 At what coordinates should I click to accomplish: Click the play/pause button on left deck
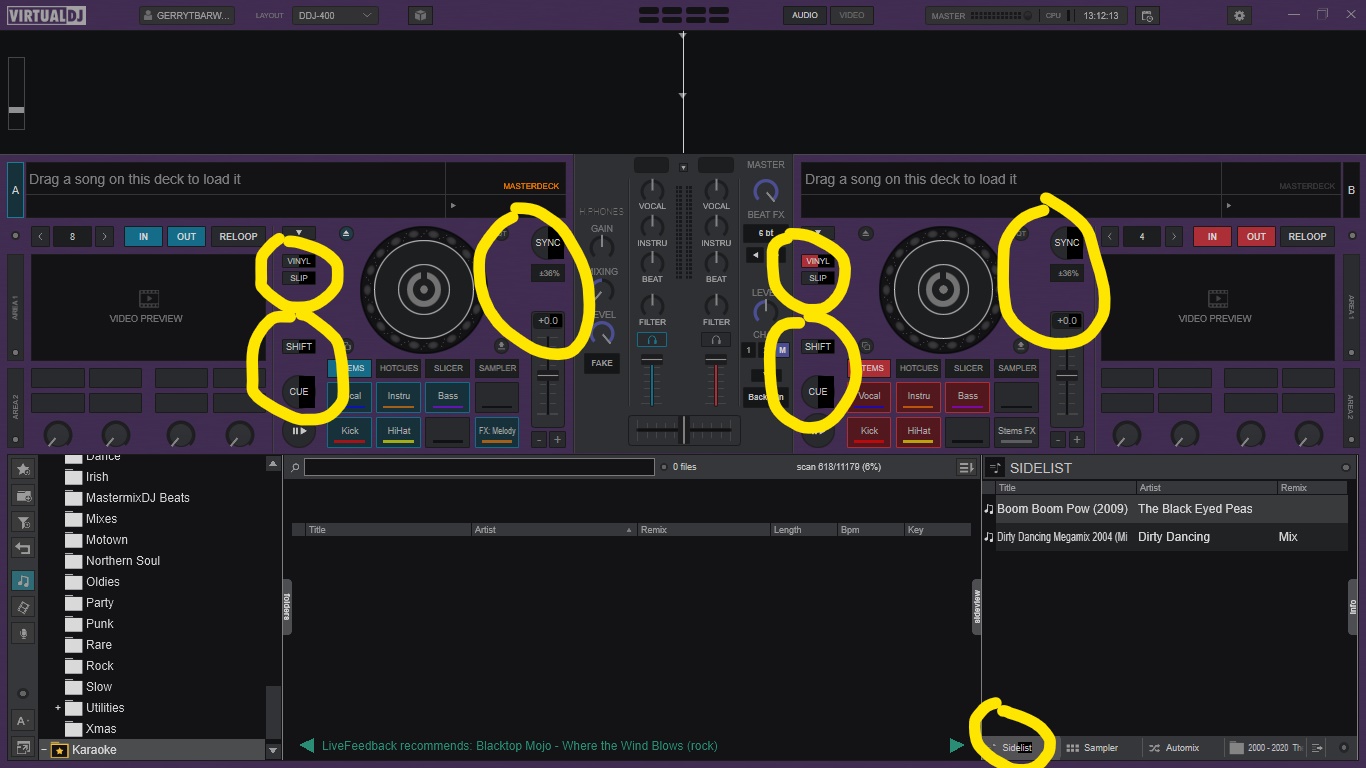298,432
